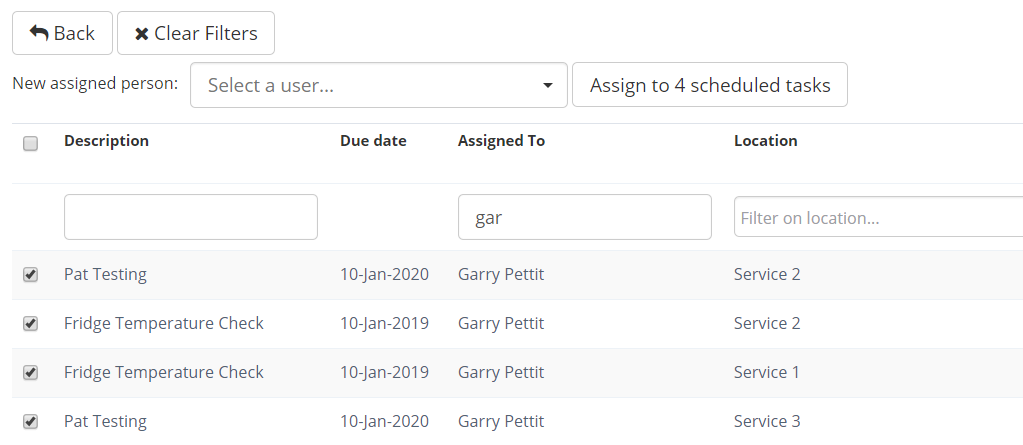Viewport: 1023px width, 445px height.
Task: Click the Assigned To filter containing 'gar'
Action: click(x=584, y=217)
